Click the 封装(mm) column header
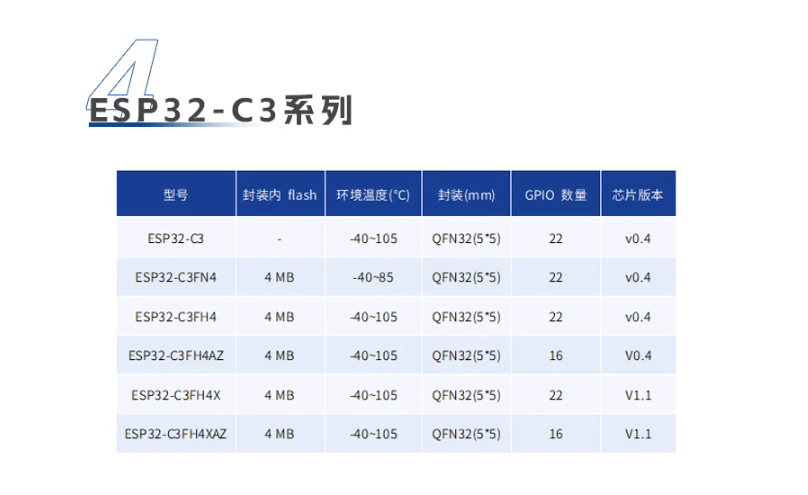 (466, 195)
